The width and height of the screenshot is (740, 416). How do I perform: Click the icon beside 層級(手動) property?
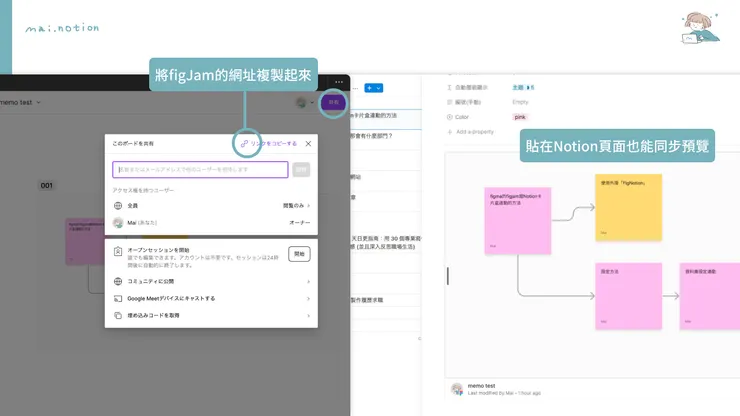pyautogui.click(x=449, y=102)
